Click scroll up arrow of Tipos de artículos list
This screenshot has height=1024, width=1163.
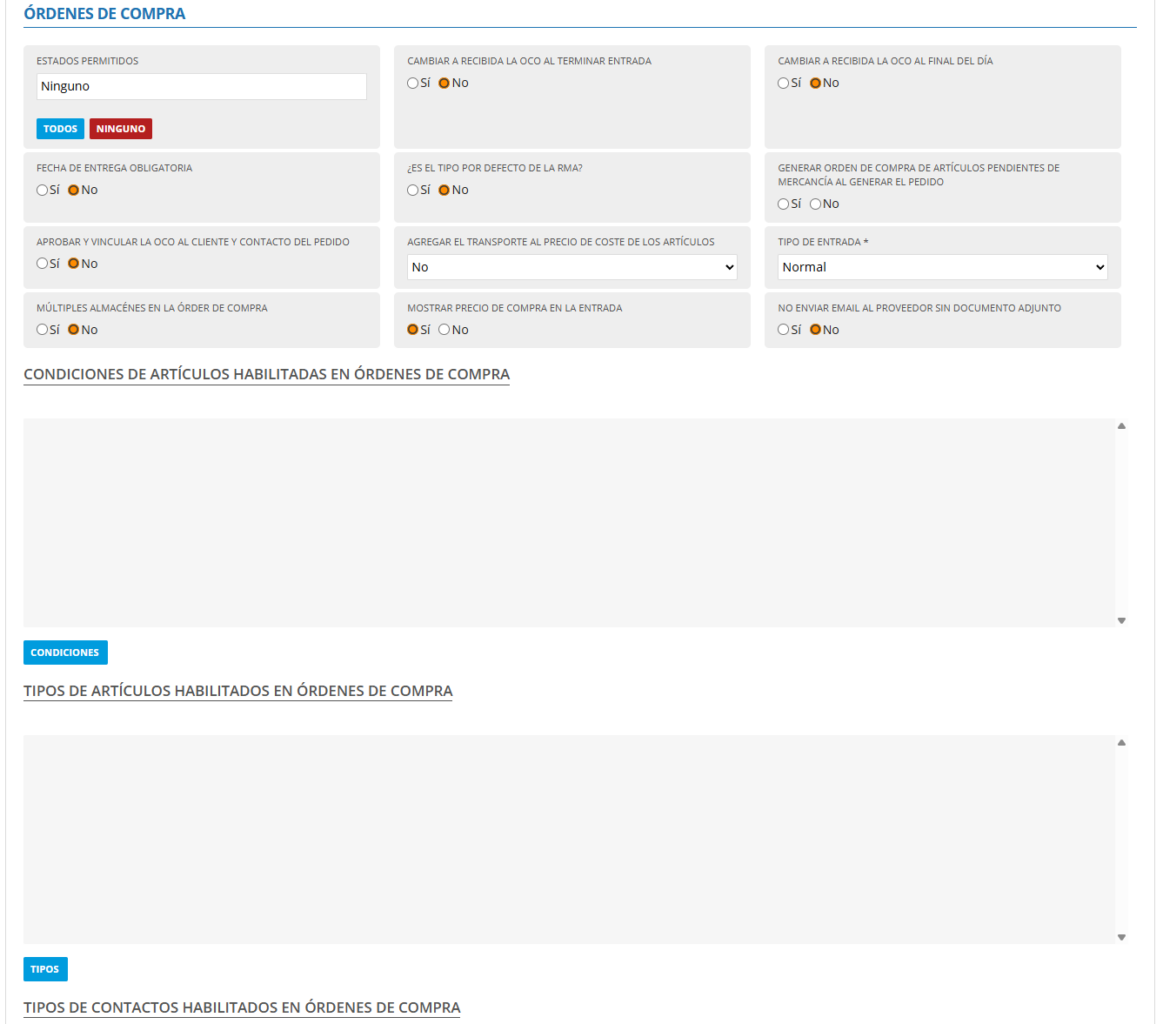[x=1121, y=743]
